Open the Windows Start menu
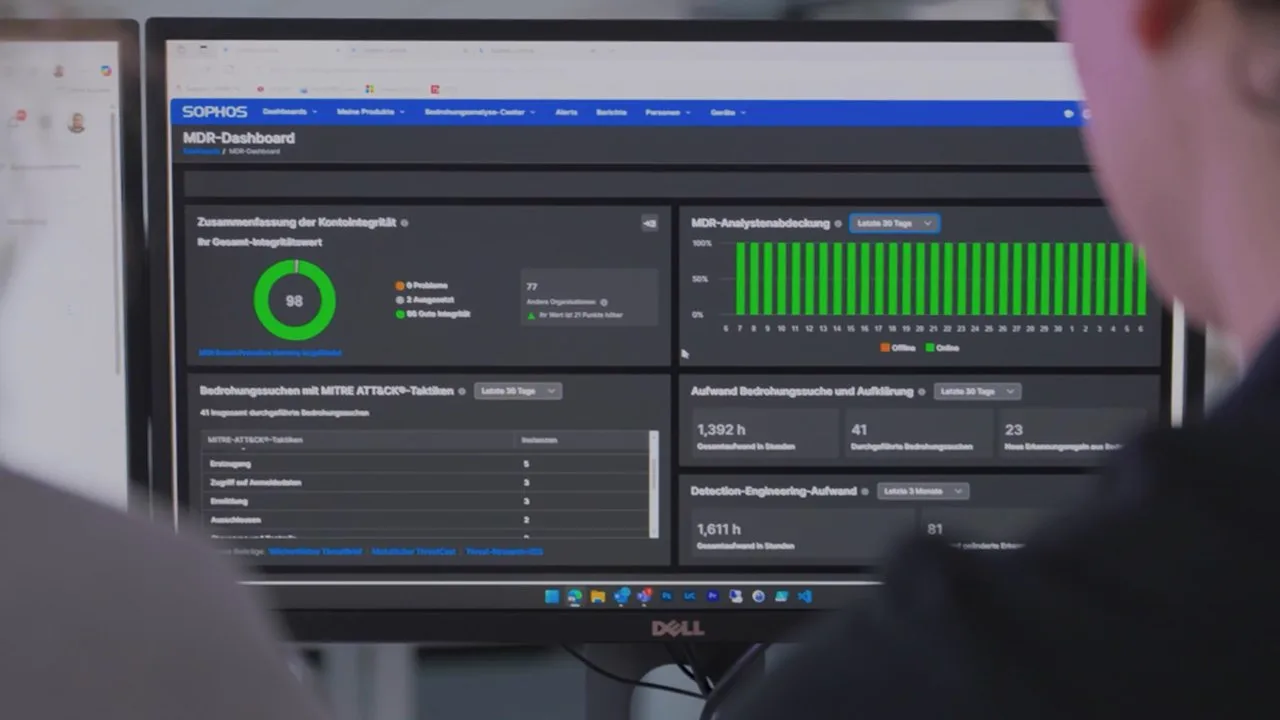 (x=552, y=596)
